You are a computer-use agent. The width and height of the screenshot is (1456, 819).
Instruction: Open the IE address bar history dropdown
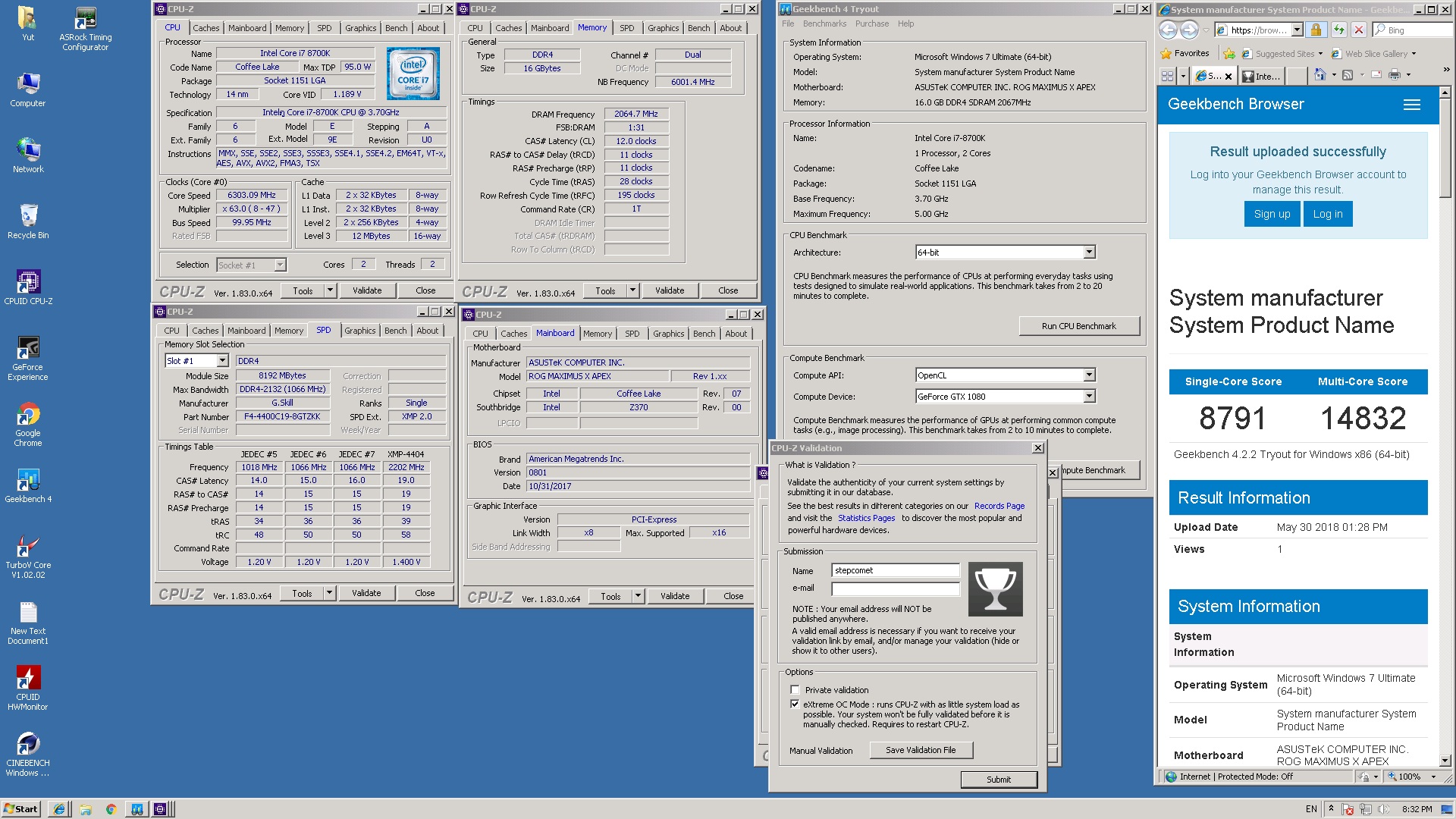tap(1297, 30)
